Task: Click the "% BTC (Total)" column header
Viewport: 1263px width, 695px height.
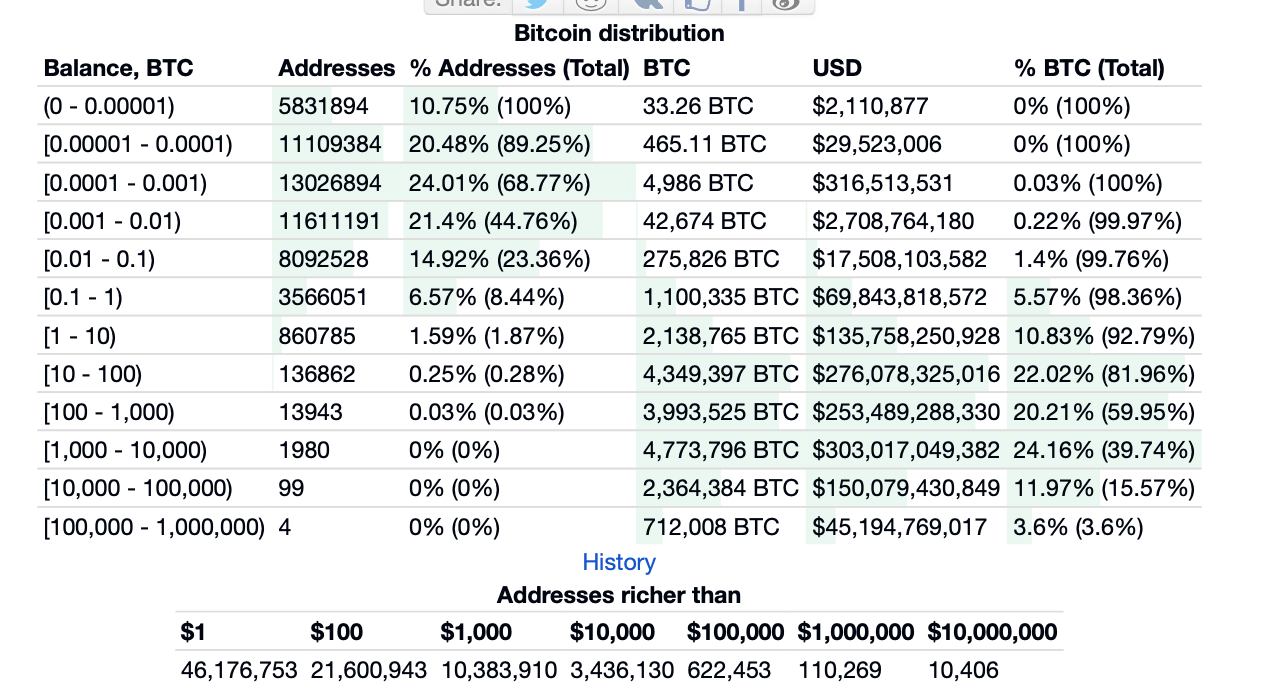Action: pyautogui.click(x=1089, y=68)
